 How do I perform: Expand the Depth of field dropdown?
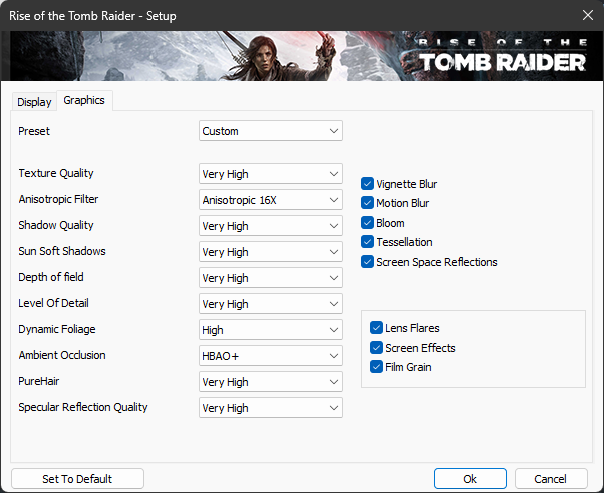(271, 278)
